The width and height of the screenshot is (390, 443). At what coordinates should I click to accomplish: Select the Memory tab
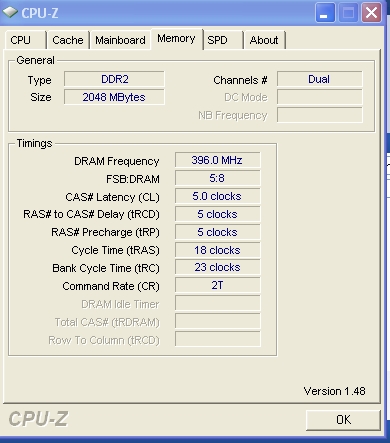176,39
